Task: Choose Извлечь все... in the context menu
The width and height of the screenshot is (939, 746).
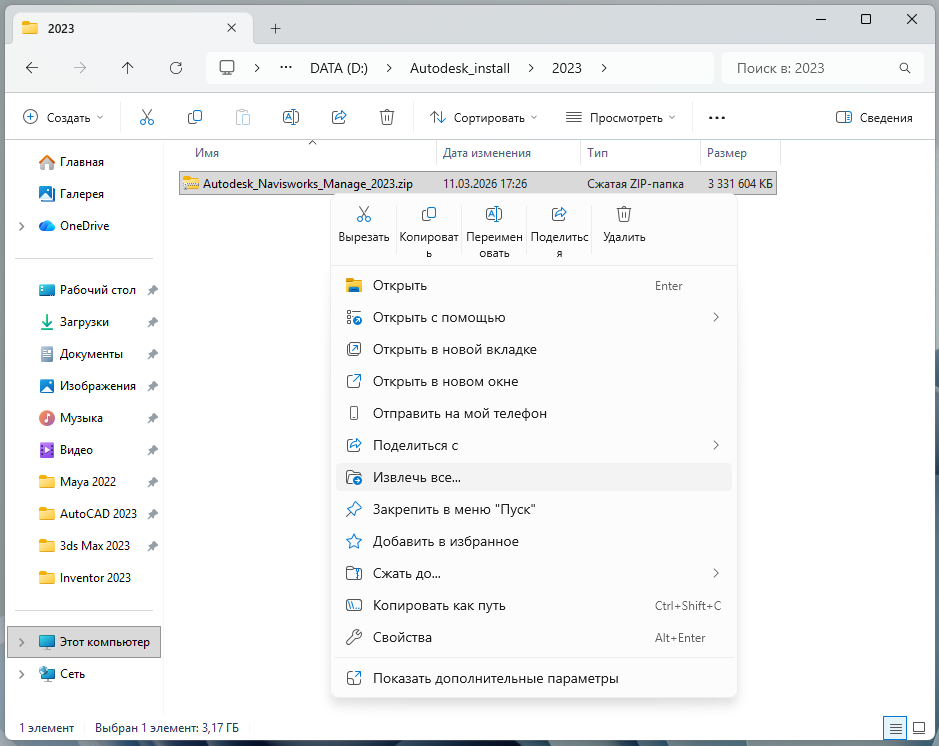Action: 534,478
